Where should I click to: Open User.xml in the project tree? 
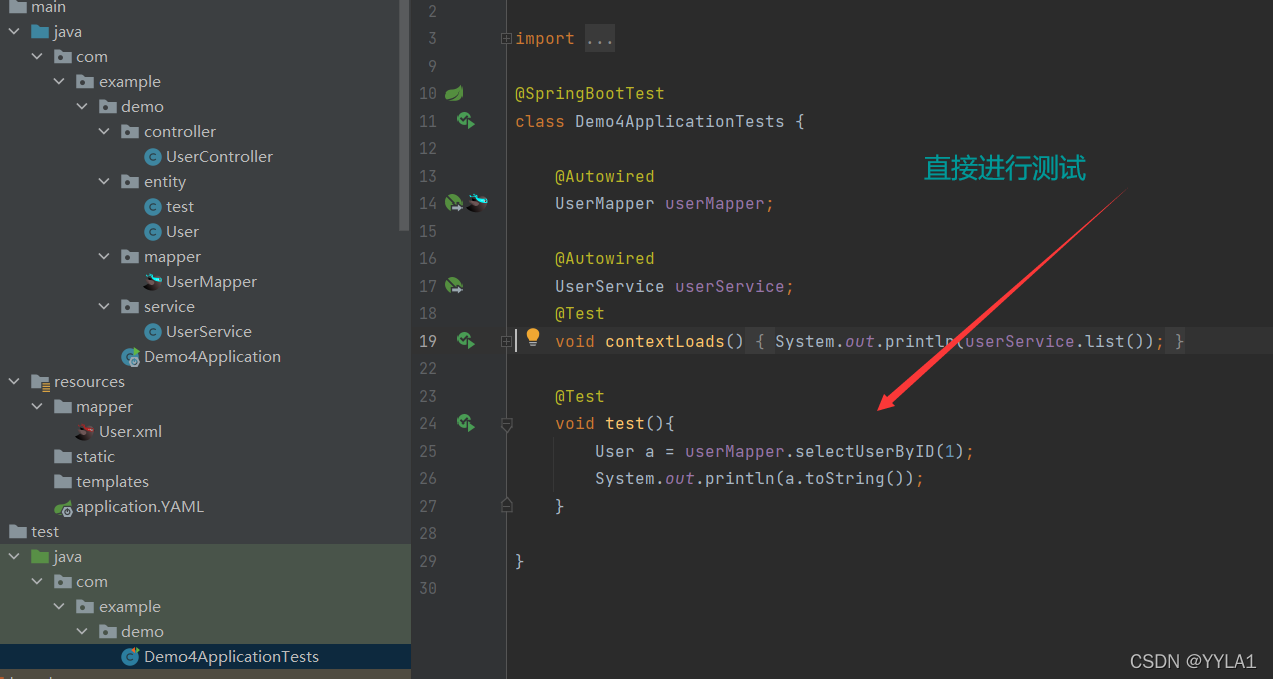[x=130, y=432]
